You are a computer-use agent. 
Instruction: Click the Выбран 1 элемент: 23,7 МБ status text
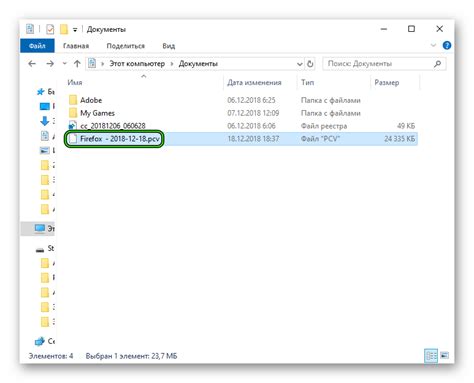[x=131, y=356]
